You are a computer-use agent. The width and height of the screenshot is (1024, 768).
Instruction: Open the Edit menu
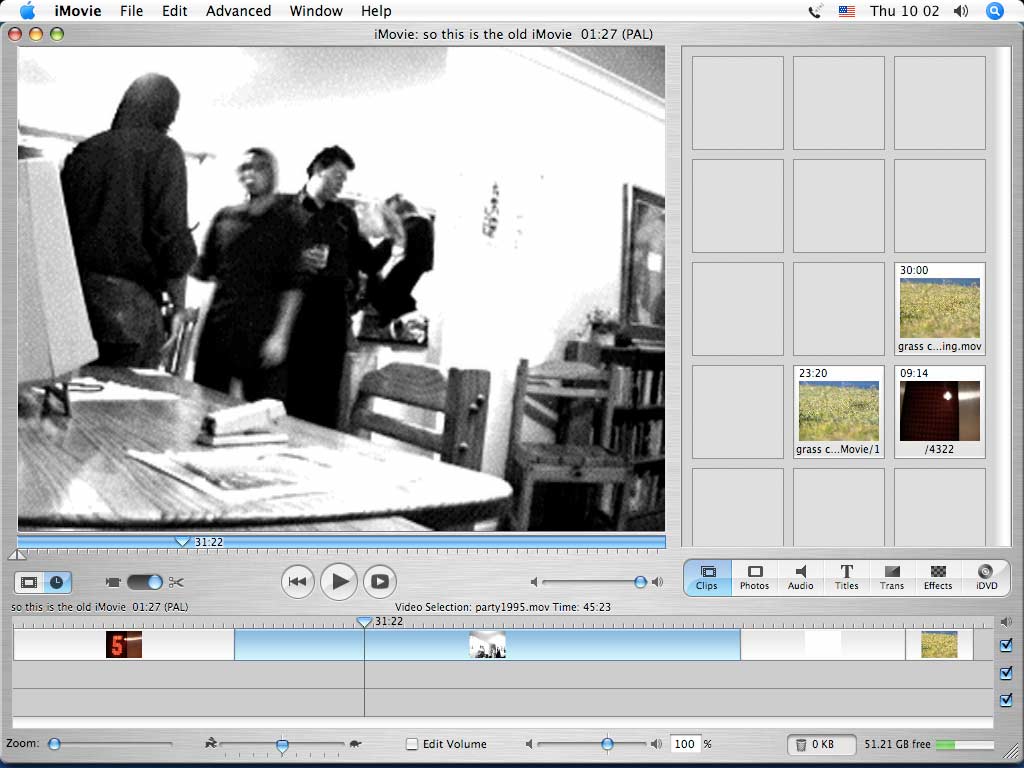(x=174, y=11)
